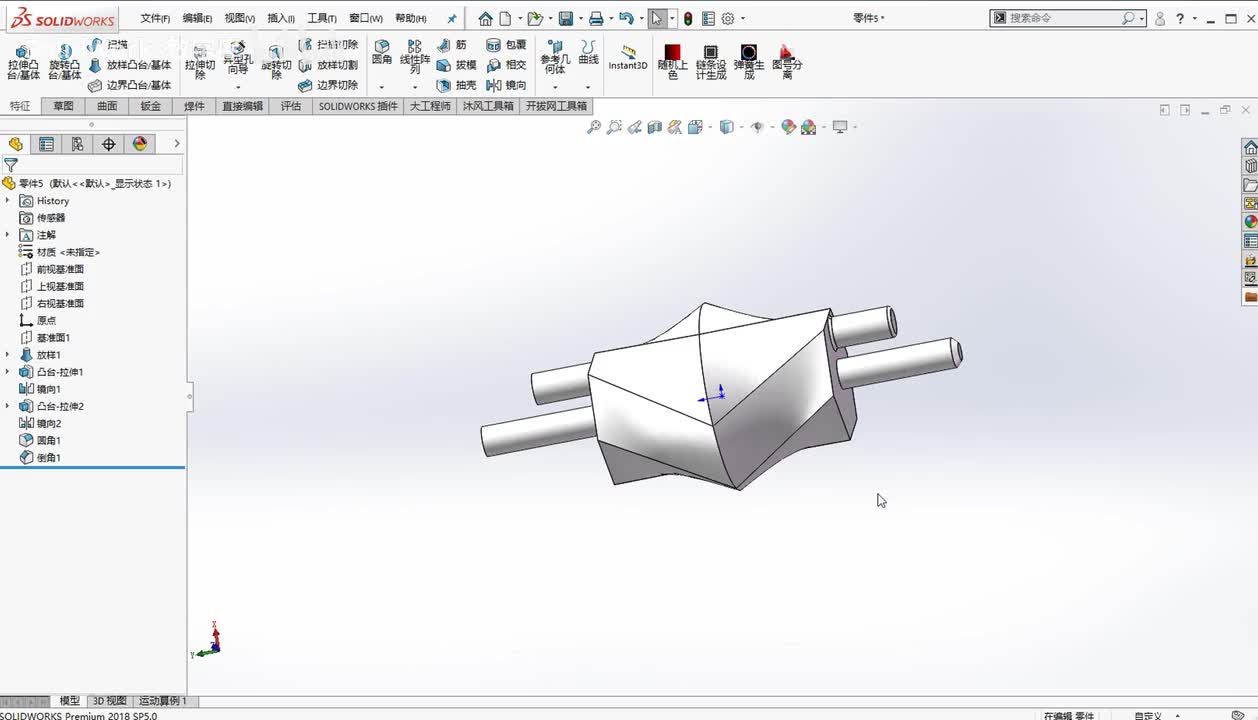Open the DimXpertManager tab
Image resolution: width=1258 pixels, height=720 pixels.
click(108, 144)
